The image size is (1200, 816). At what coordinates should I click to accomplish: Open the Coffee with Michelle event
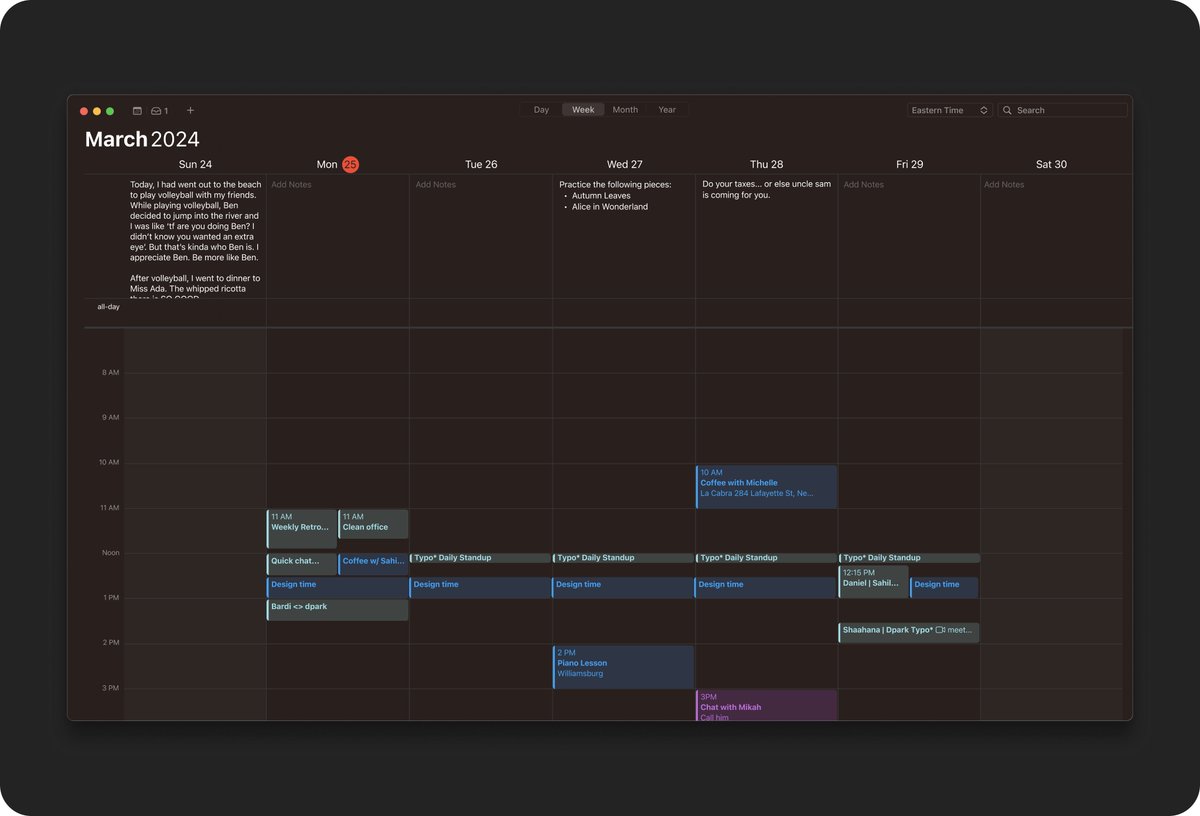coord(766,486)
